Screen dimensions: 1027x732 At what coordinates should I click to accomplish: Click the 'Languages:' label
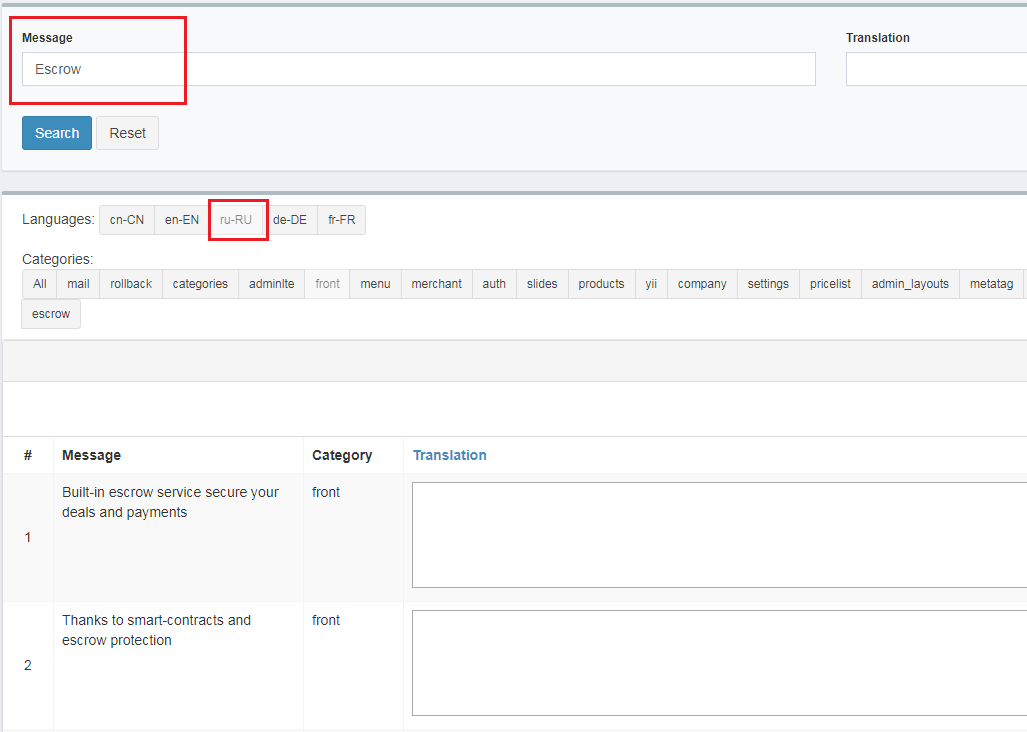coord(58,219)
